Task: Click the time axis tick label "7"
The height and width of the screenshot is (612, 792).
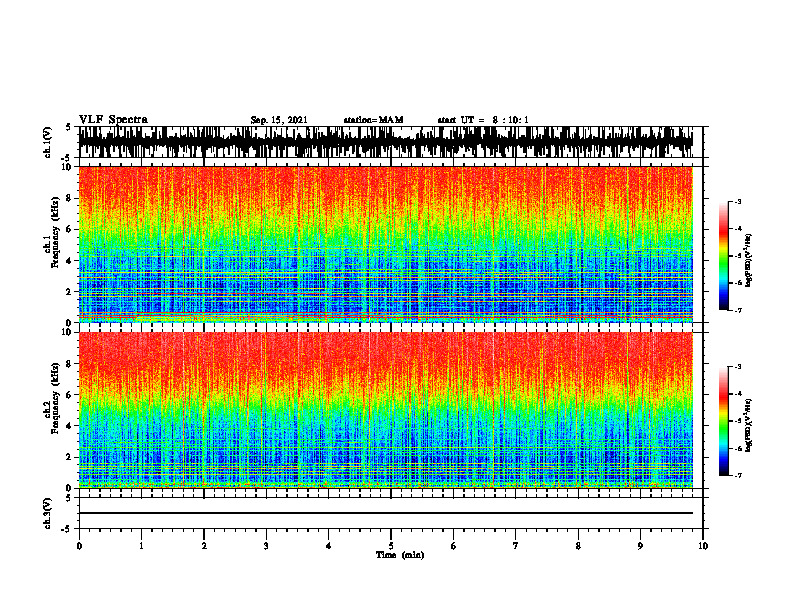Action: coord(516,546)
